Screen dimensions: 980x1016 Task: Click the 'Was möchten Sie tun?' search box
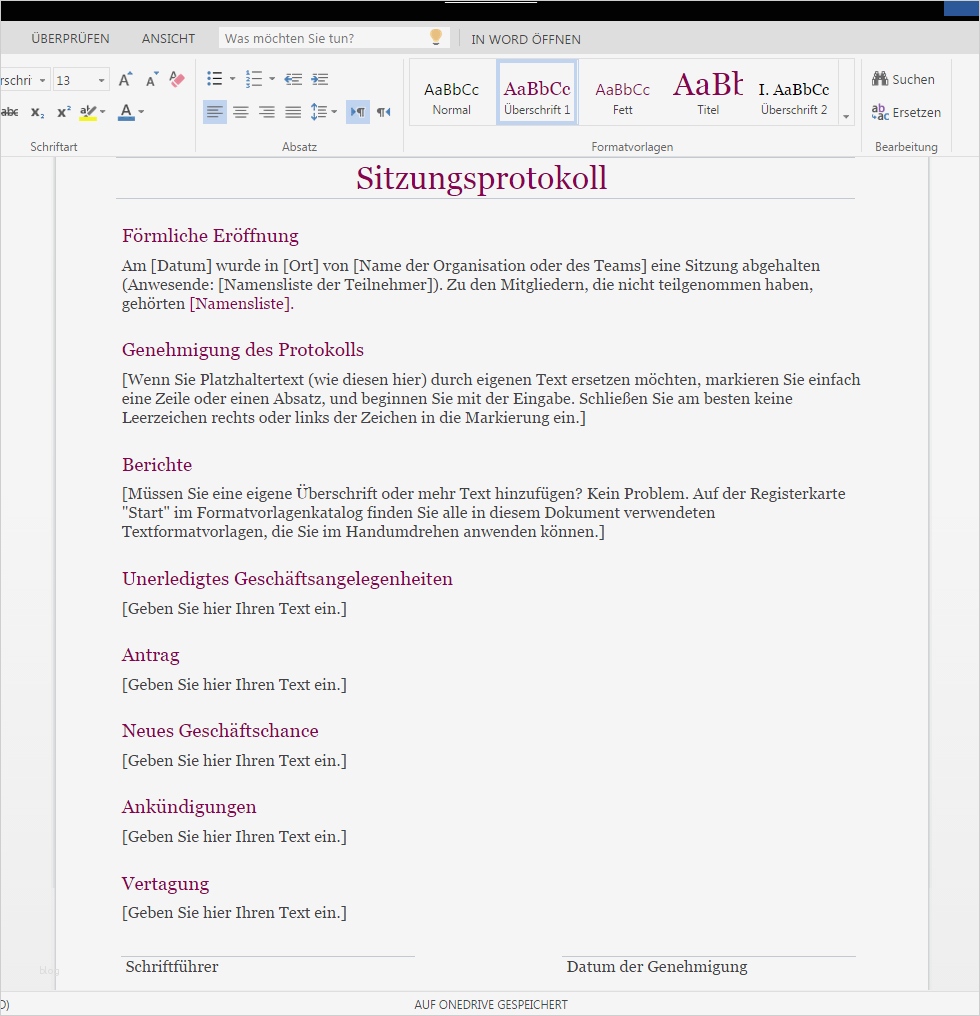pyautogui.click(x=330, y=36)
